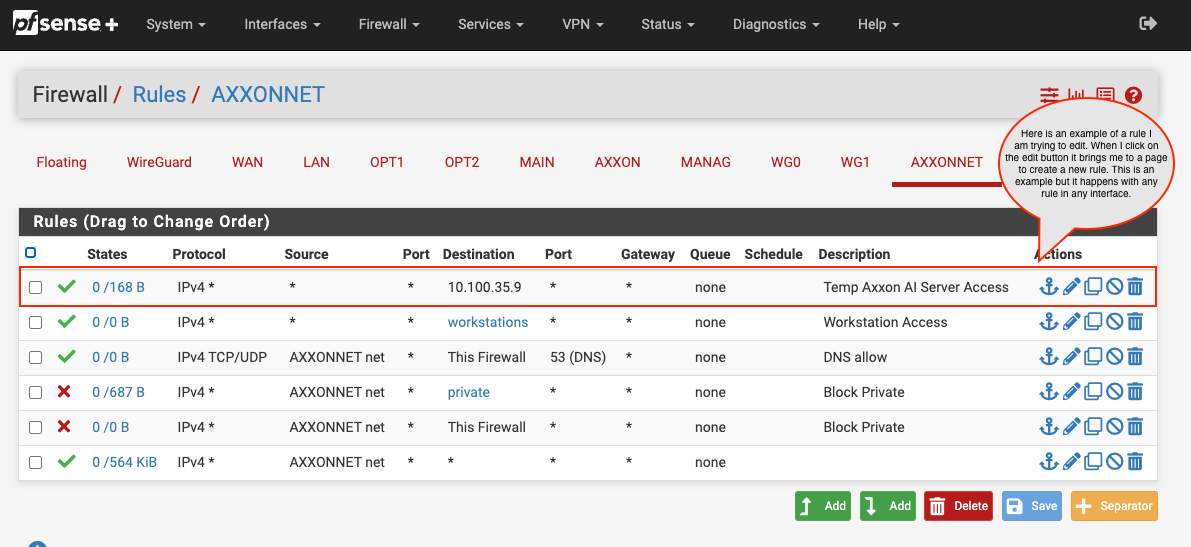
Task: Copy the Workstation Access rule
Action: point(1092,322)
